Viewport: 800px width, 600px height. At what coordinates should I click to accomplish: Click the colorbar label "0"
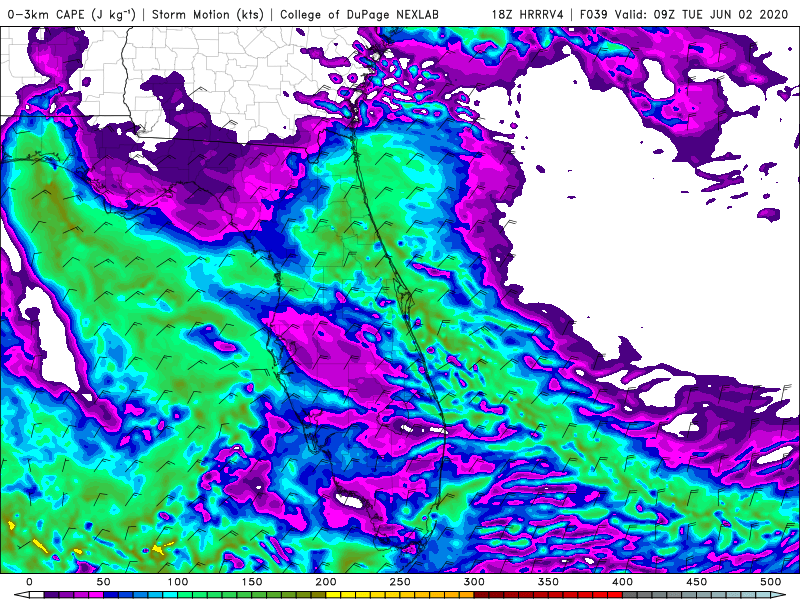29,582
